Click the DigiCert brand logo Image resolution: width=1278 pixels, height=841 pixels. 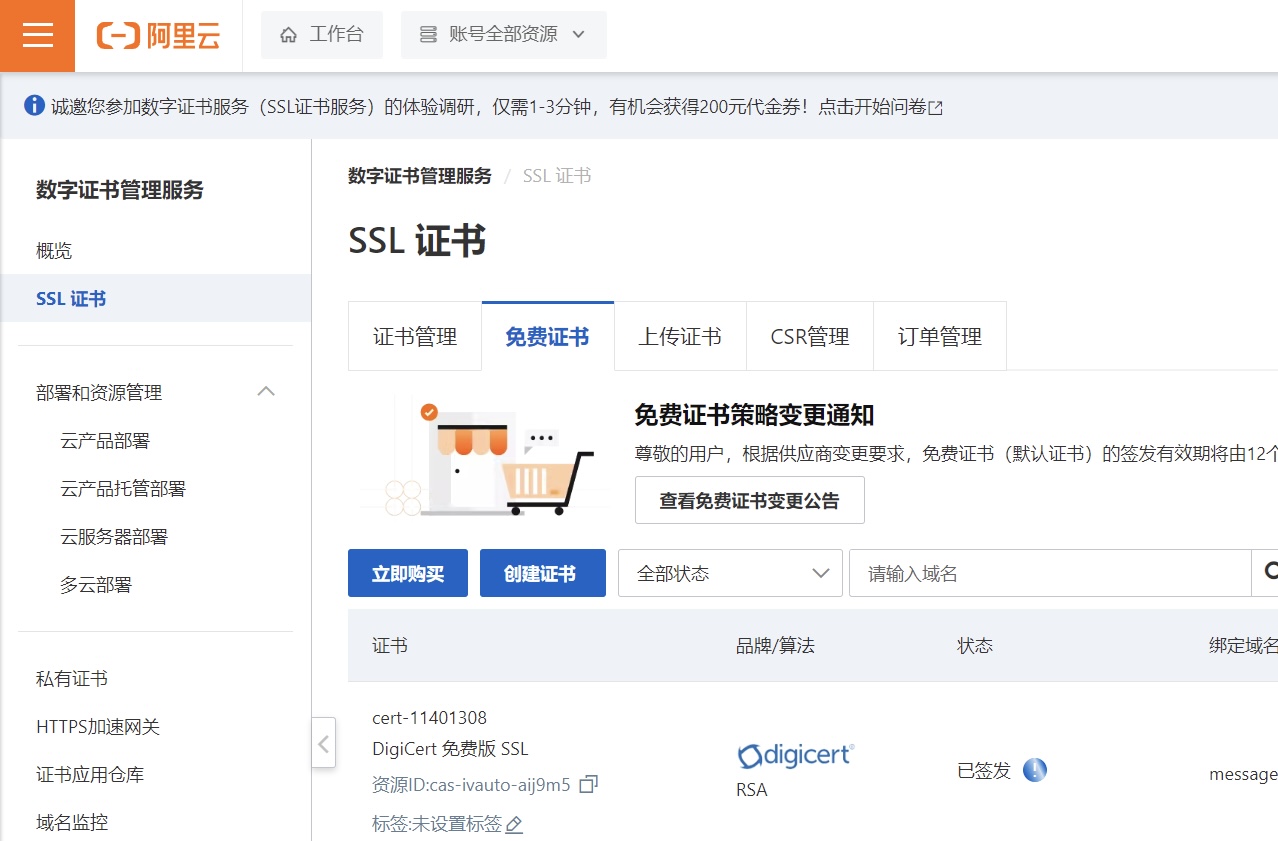(795, 755)
